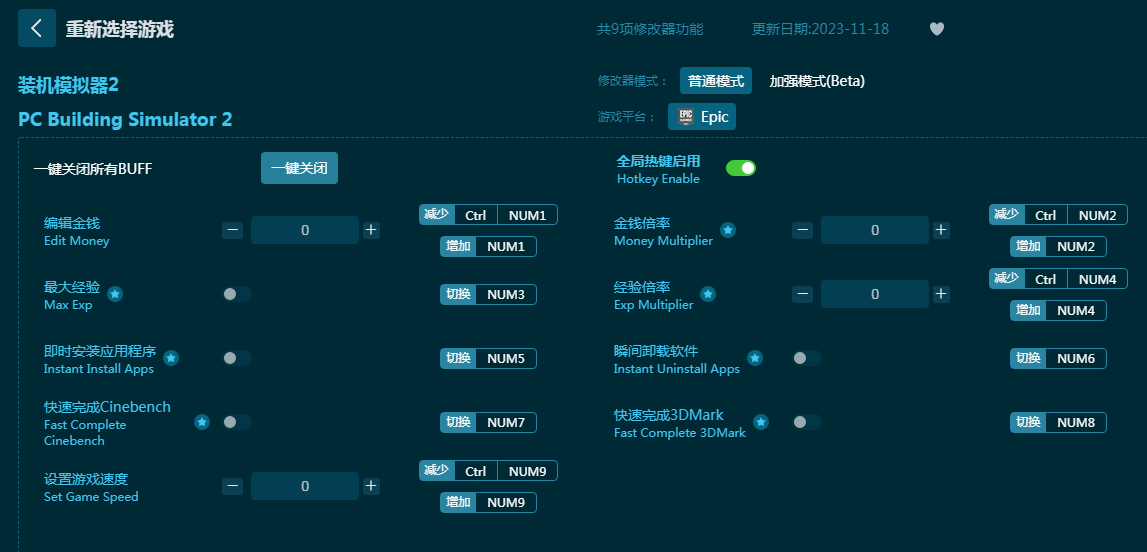Click star icon beside Max Exp

click(116, 294)
